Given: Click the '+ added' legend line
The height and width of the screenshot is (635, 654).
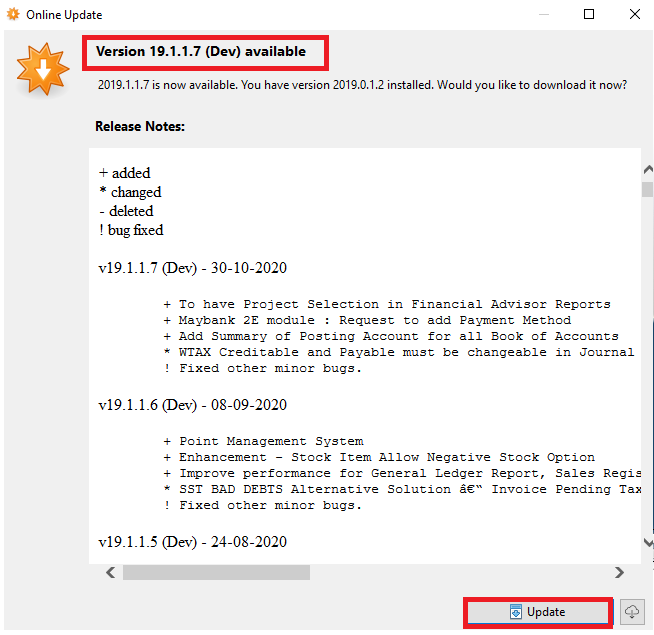Looking at the screenshot, I should click(x=124, y=173).
